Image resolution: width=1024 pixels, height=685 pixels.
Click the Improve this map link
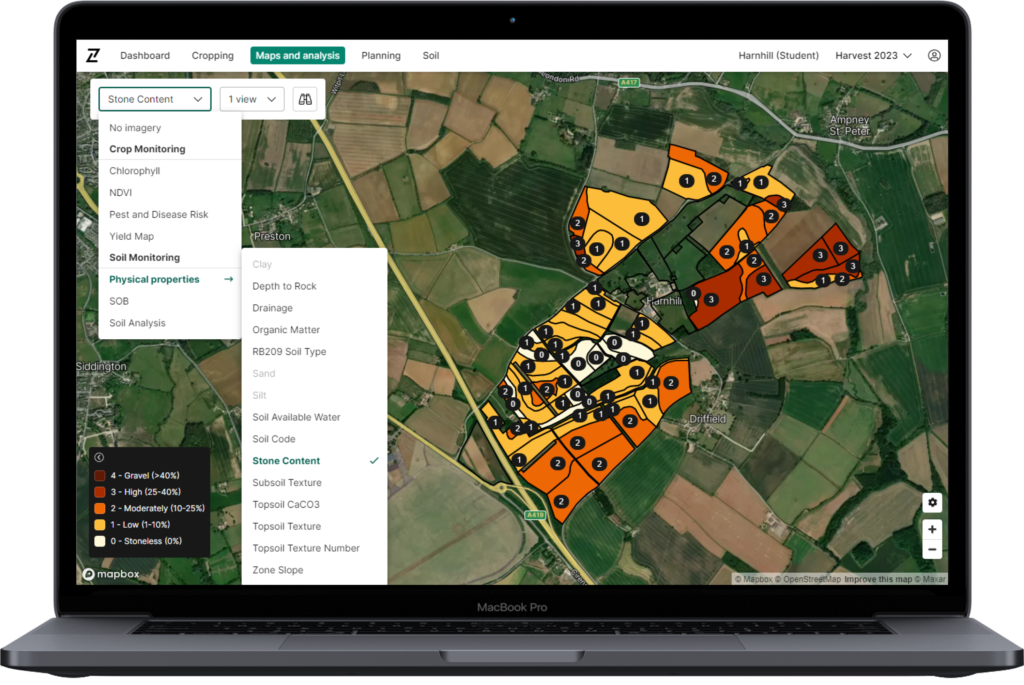point(880,579)
